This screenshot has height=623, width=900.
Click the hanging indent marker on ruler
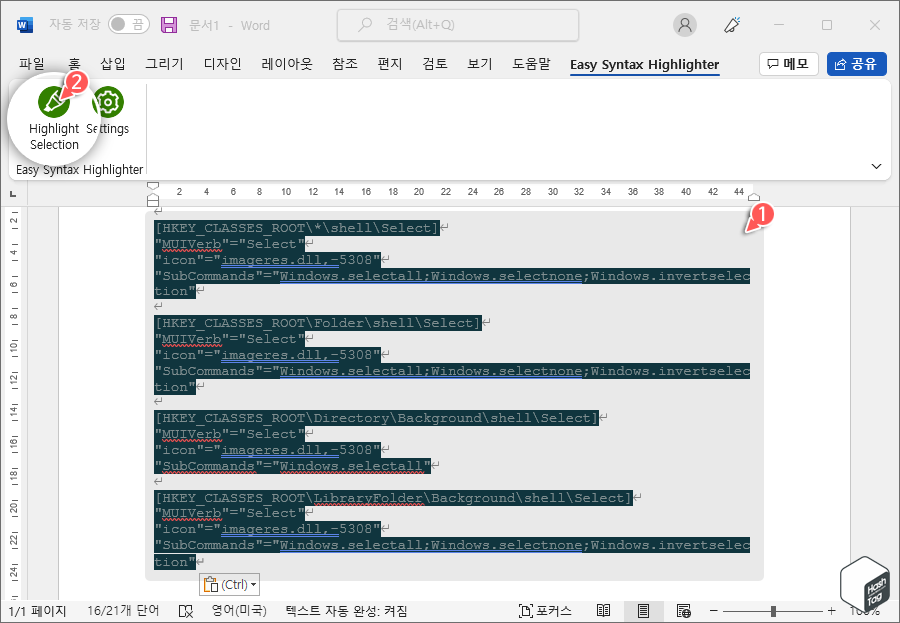click(x=153, y=198)
